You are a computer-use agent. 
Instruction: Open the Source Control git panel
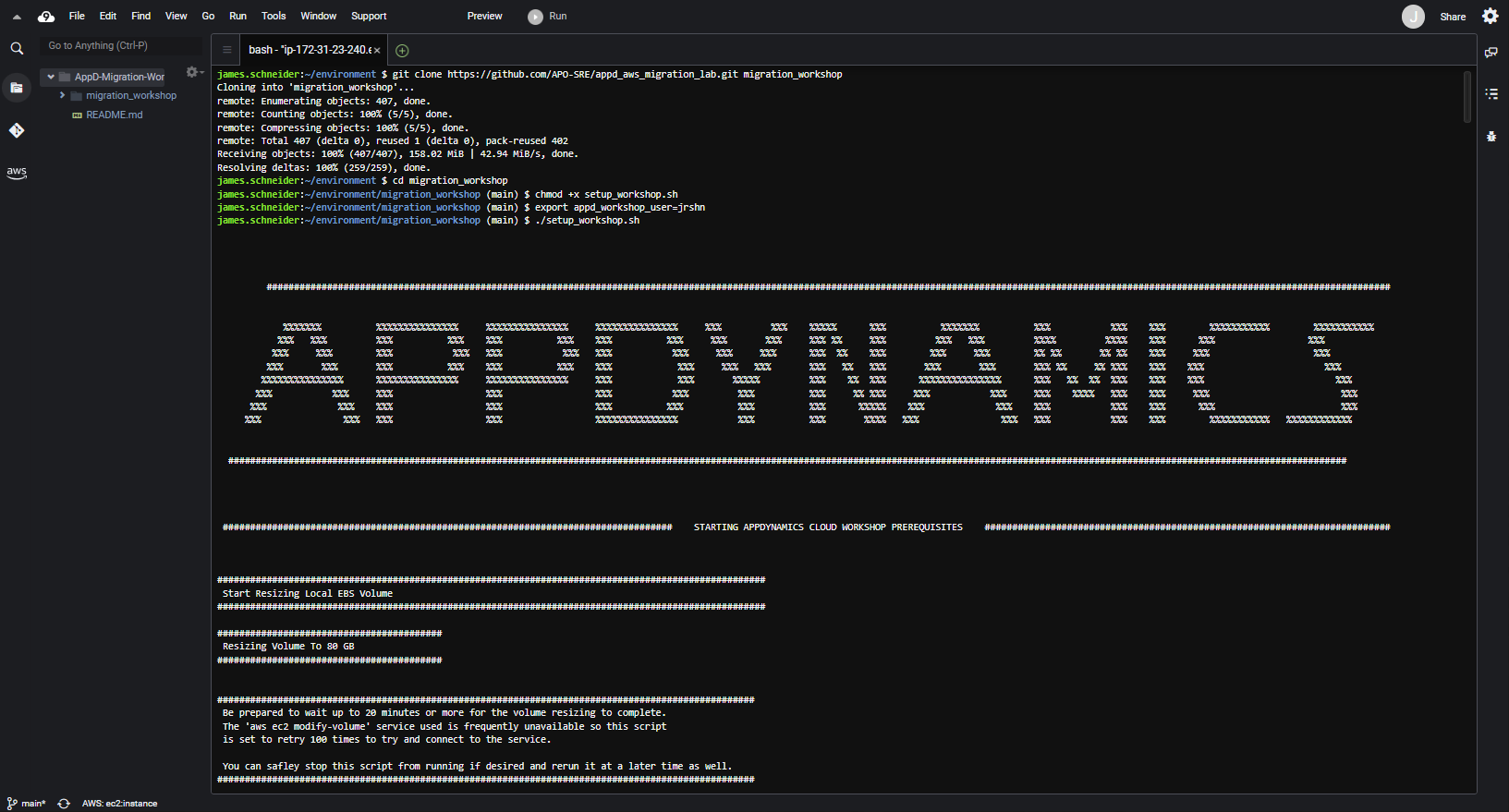click(17, 130)
